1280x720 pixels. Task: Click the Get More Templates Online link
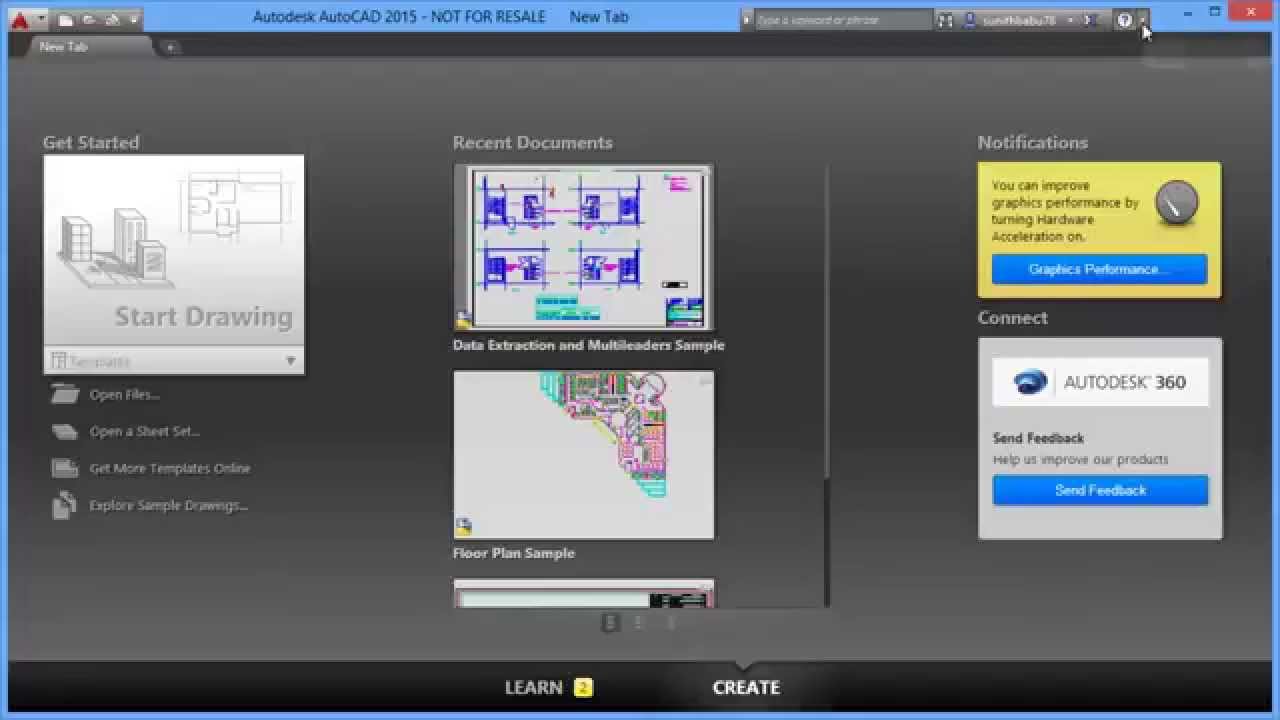point(170,468)
